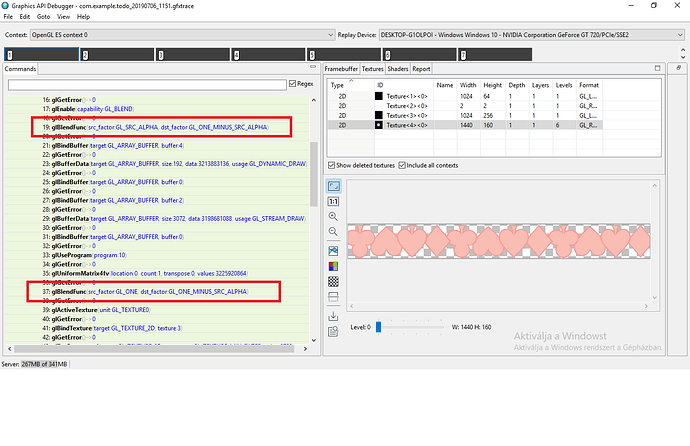Image resolution: width=690 pixels, height=446 pixels.
Task: Click the command search input field
Action: 145,85
